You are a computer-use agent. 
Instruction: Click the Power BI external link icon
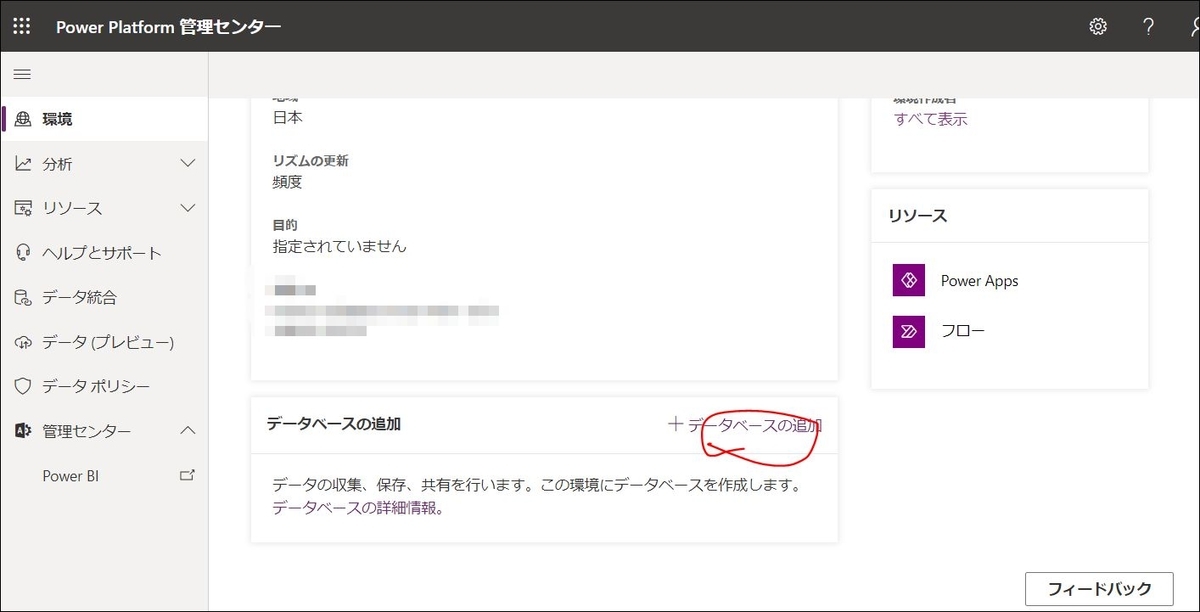point(186,475)
